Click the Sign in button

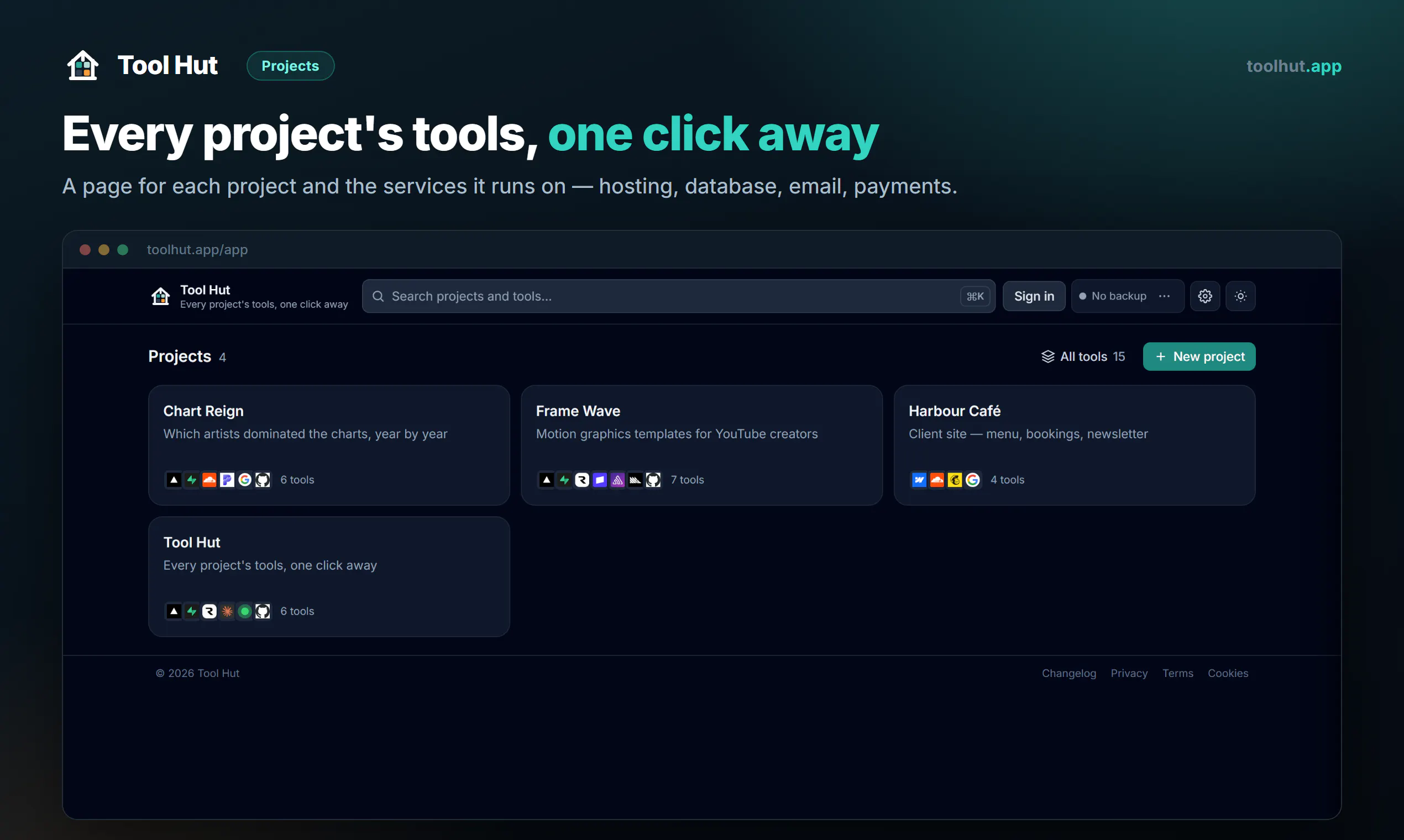1034,296
